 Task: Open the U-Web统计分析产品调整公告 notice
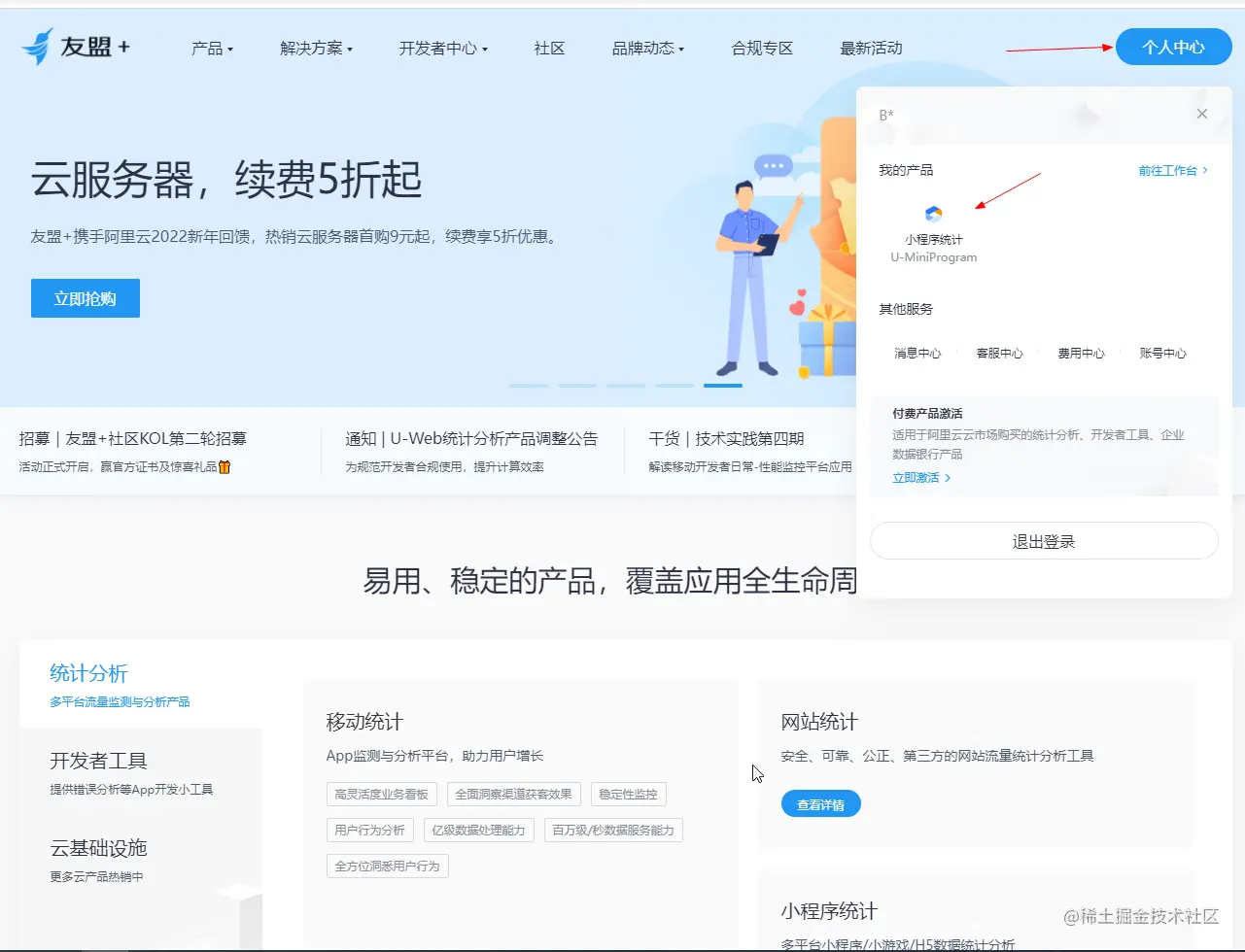coord(471,439)
